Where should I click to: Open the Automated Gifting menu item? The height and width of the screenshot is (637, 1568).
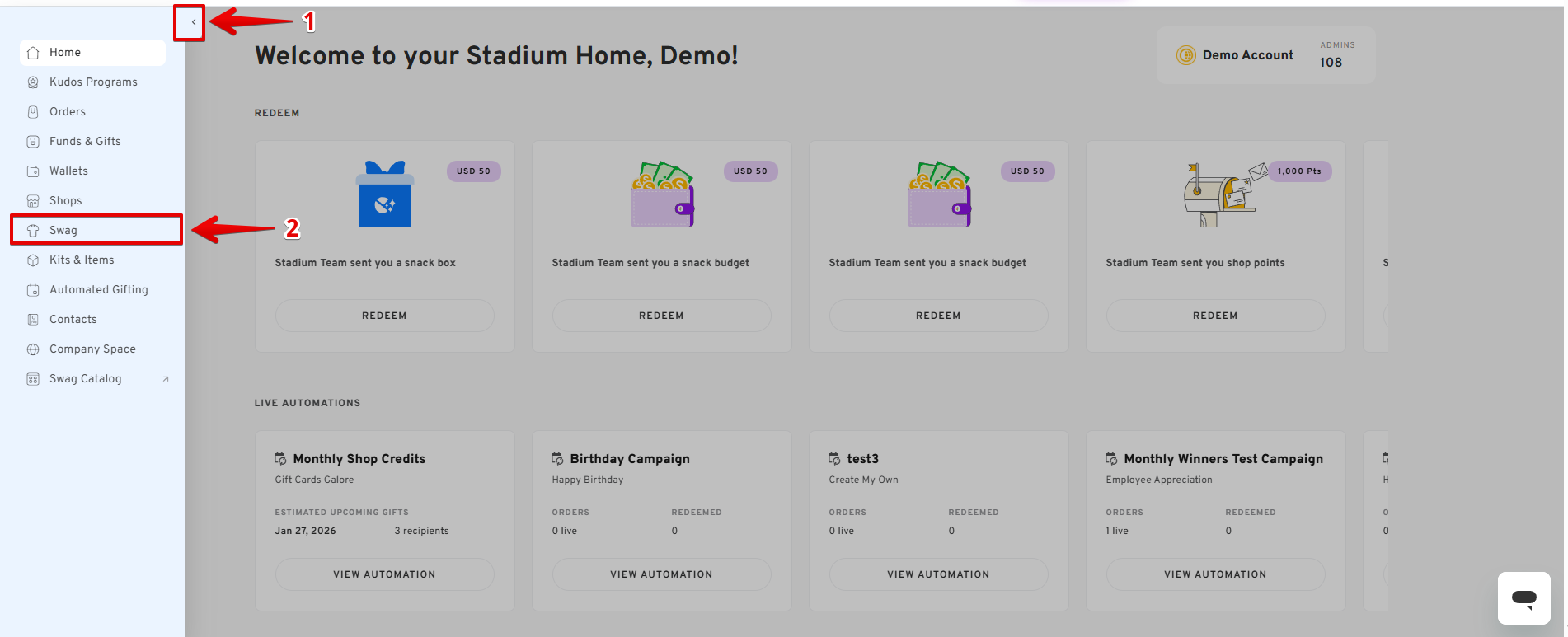pos(98,290)
